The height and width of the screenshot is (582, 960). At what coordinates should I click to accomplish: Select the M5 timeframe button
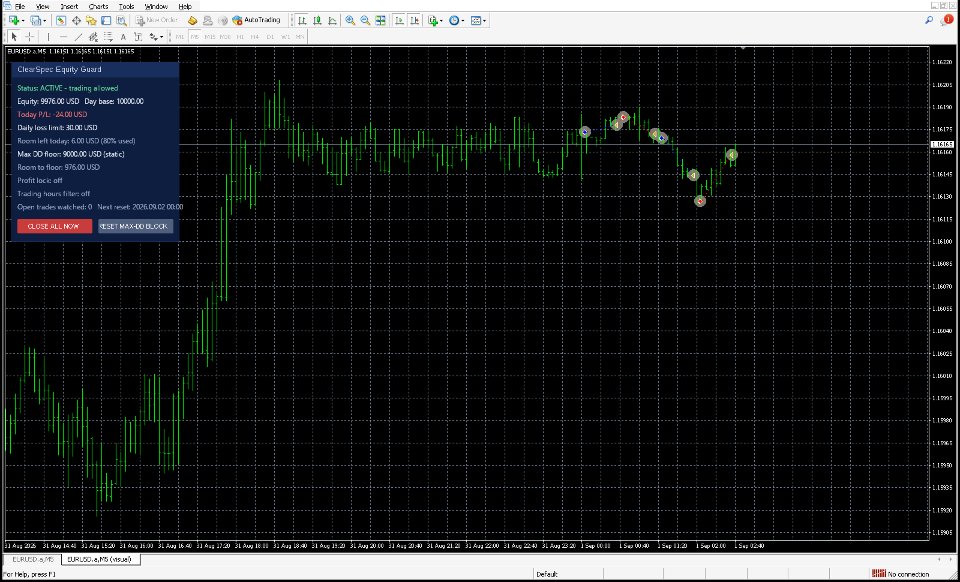[x=195, y=37]
